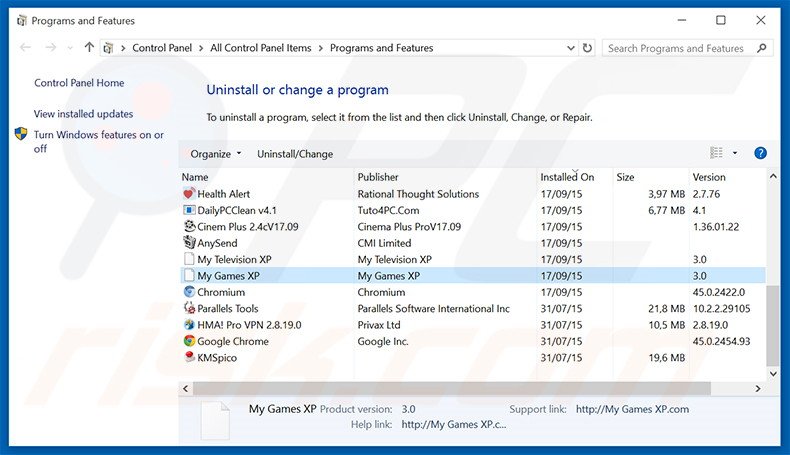Click the large file thumbnail in details pane
Image resolution: width=790 pixels, height=455 pixels.
[x=216, y=421]
